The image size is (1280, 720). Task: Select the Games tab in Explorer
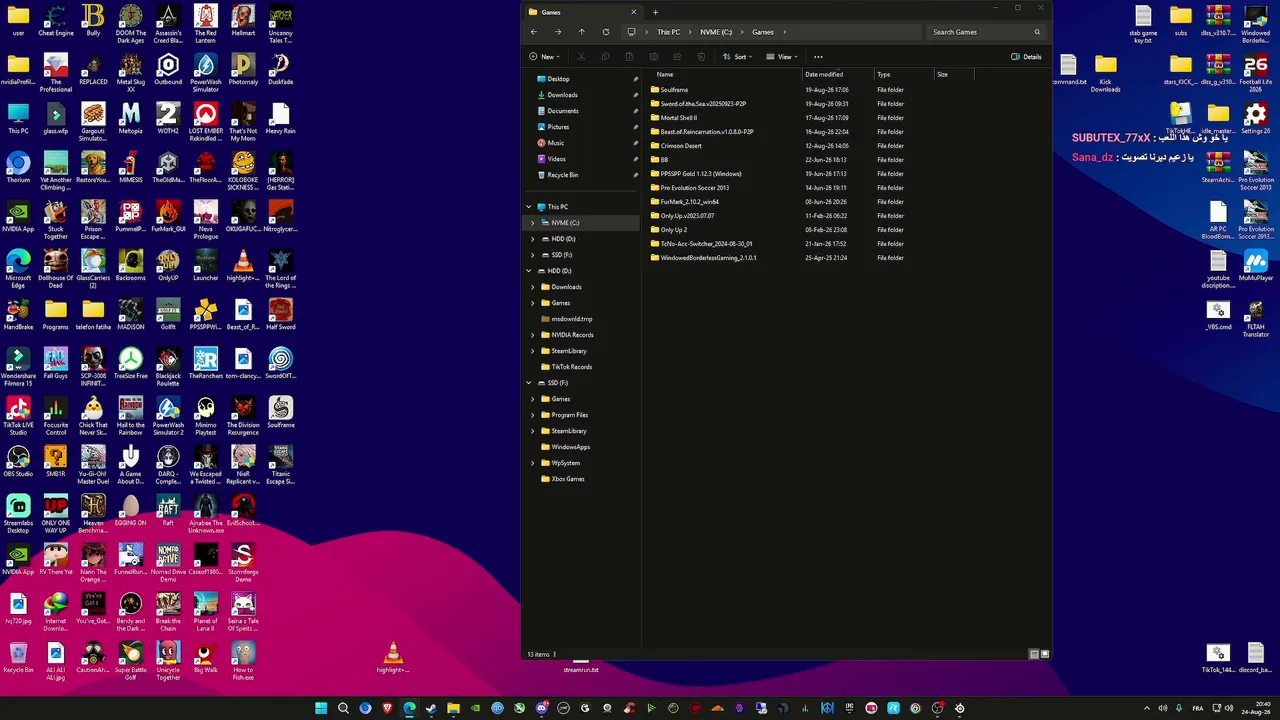582,12
